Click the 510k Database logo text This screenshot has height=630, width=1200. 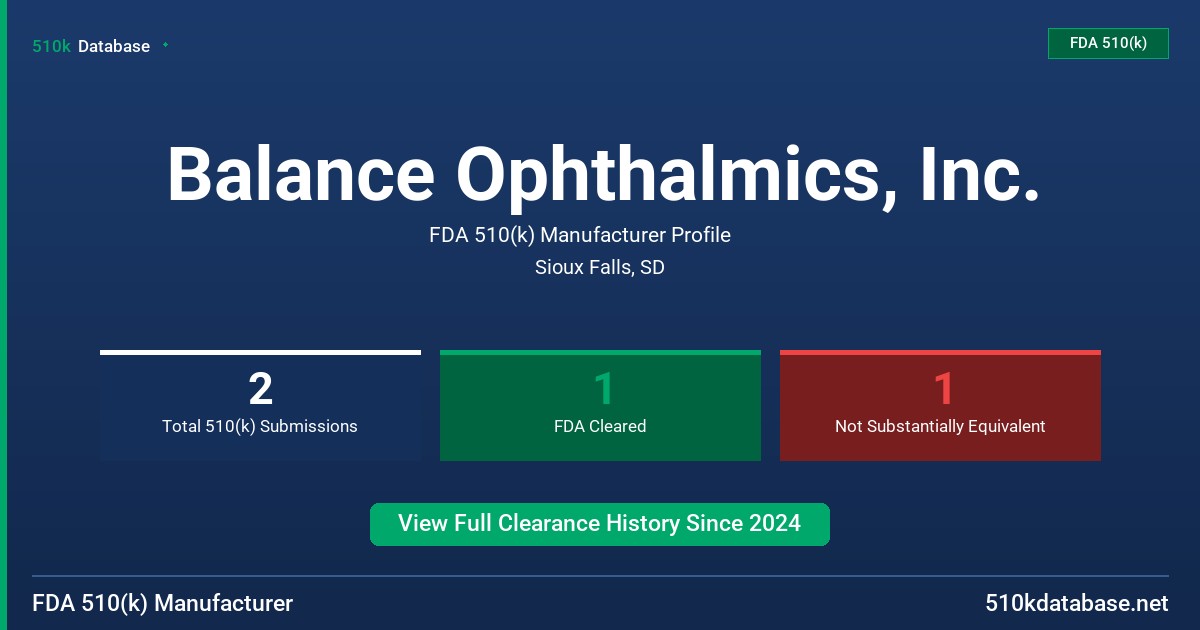pyautogui.click(x=91, y=46)
